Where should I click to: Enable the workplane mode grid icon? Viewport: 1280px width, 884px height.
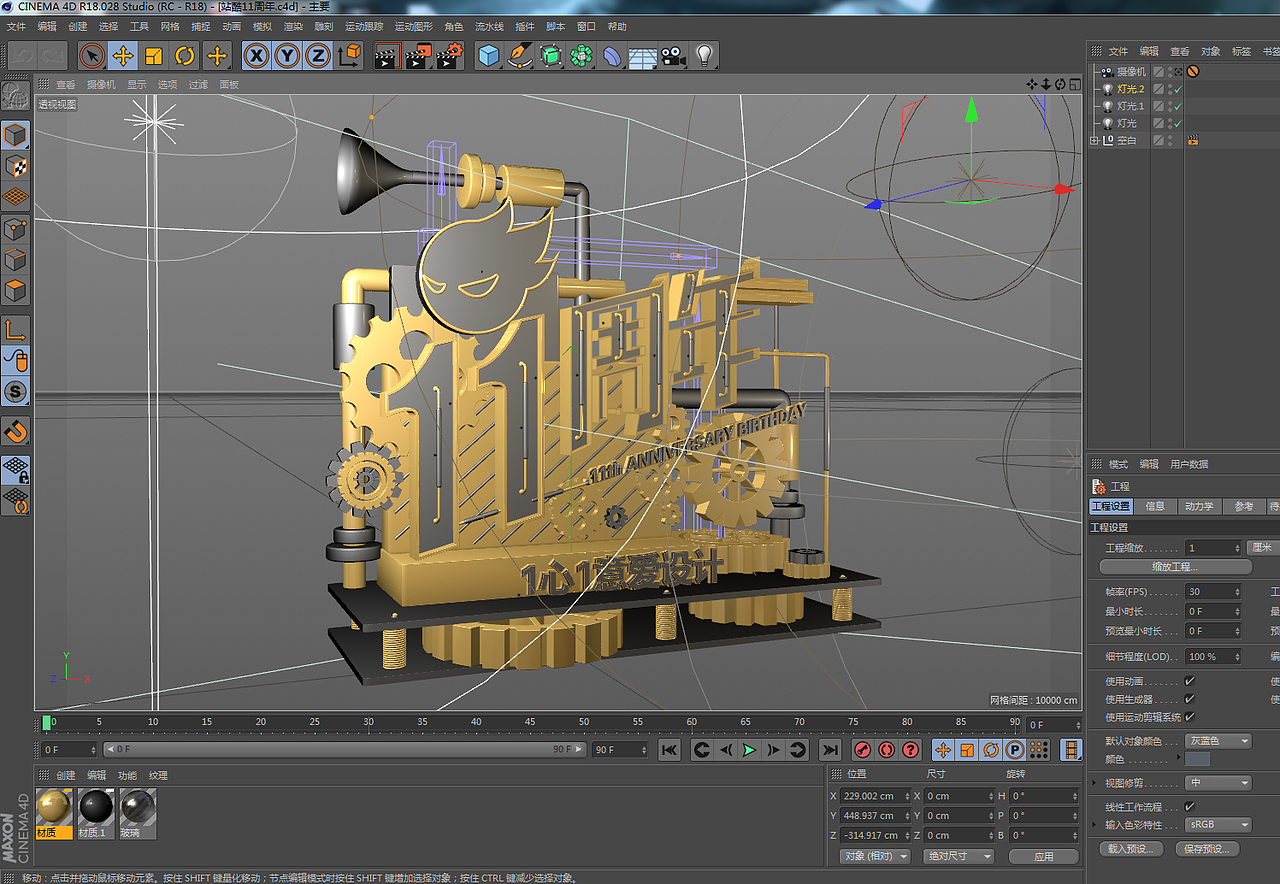pos(15,197)
